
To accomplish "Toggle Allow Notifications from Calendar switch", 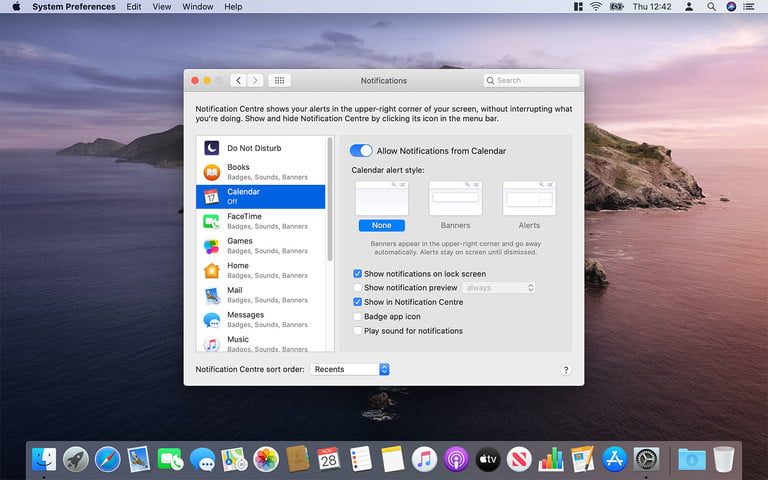I will pos(361,151).
